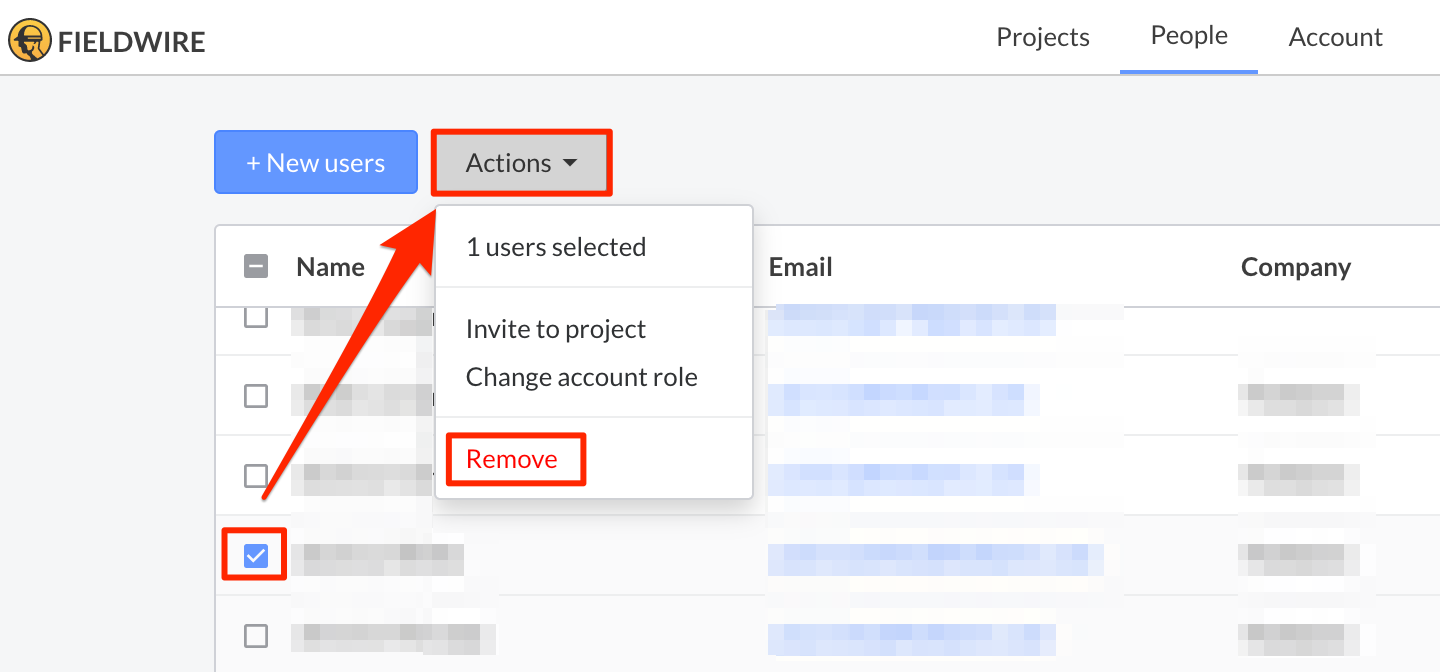Choose Change account role option
Image resolution: width=1440 pixels, height=672 pixels.
(581, 377)
